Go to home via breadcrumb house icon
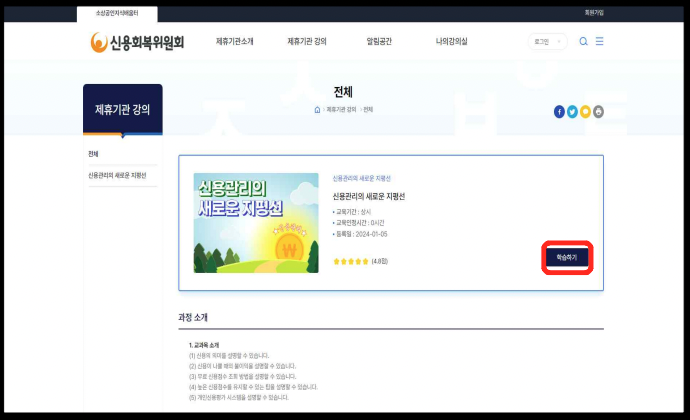 point(317,109)
